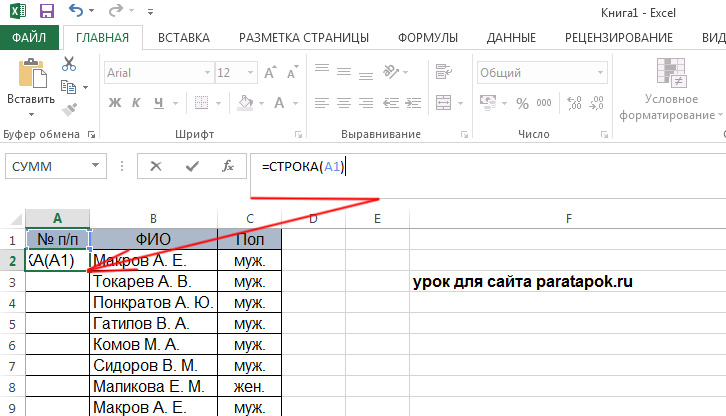726x416 pixels.
Task: Decrease indent icon
Action: click(x=391, y=102)
